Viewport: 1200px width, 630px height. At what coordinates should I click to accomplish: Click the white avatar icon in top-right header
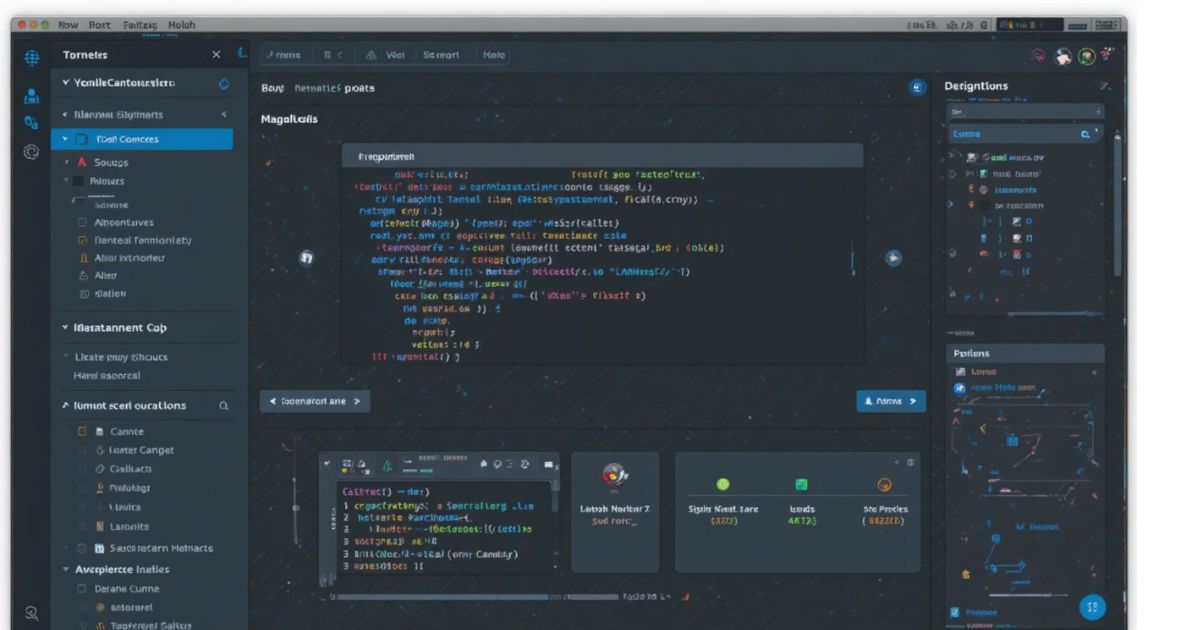pyautogui.click(x=1064, y=57)
